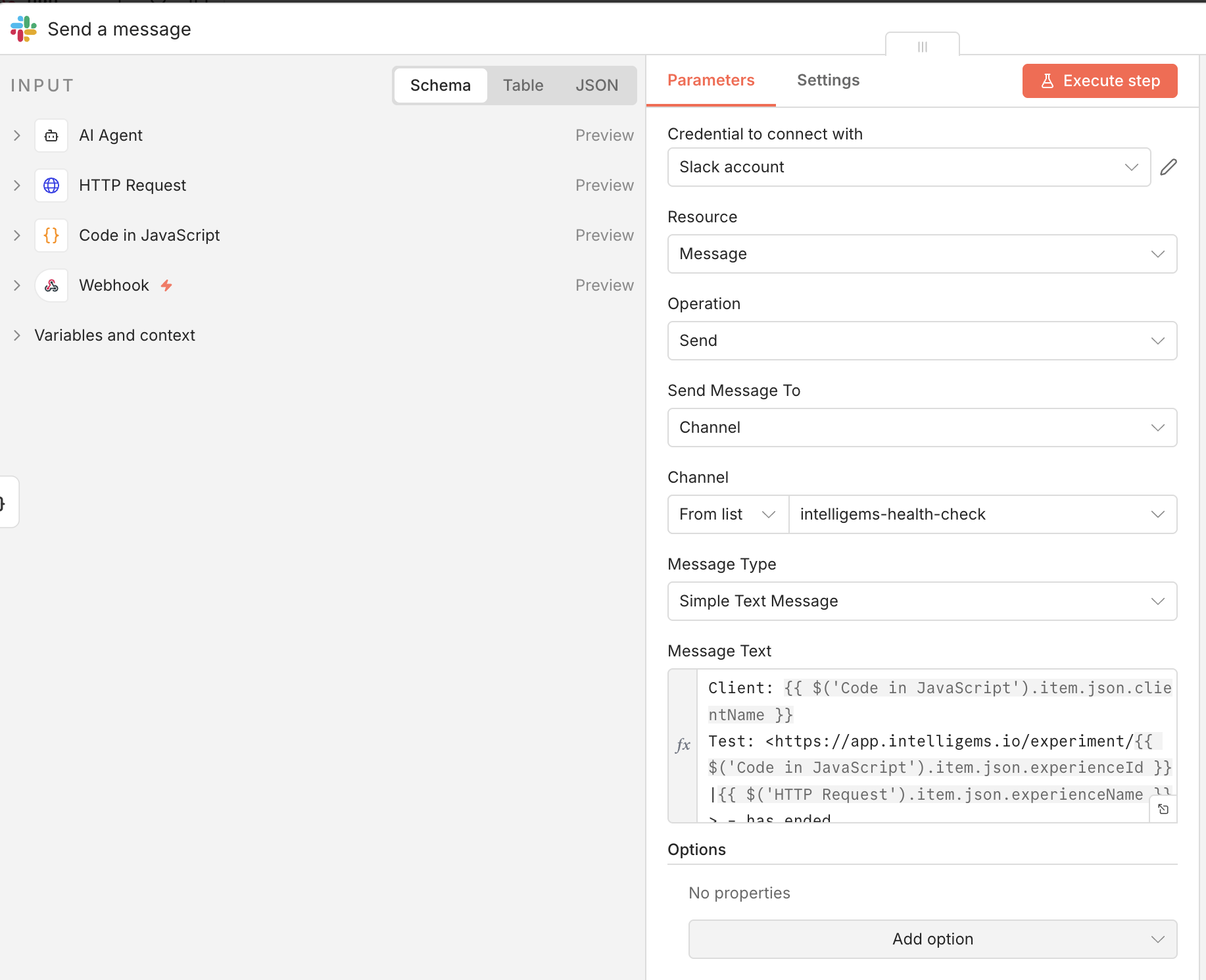1206x980 pixels.
Task: Click the HTTP Request globe icon
Action: point(51,185)
